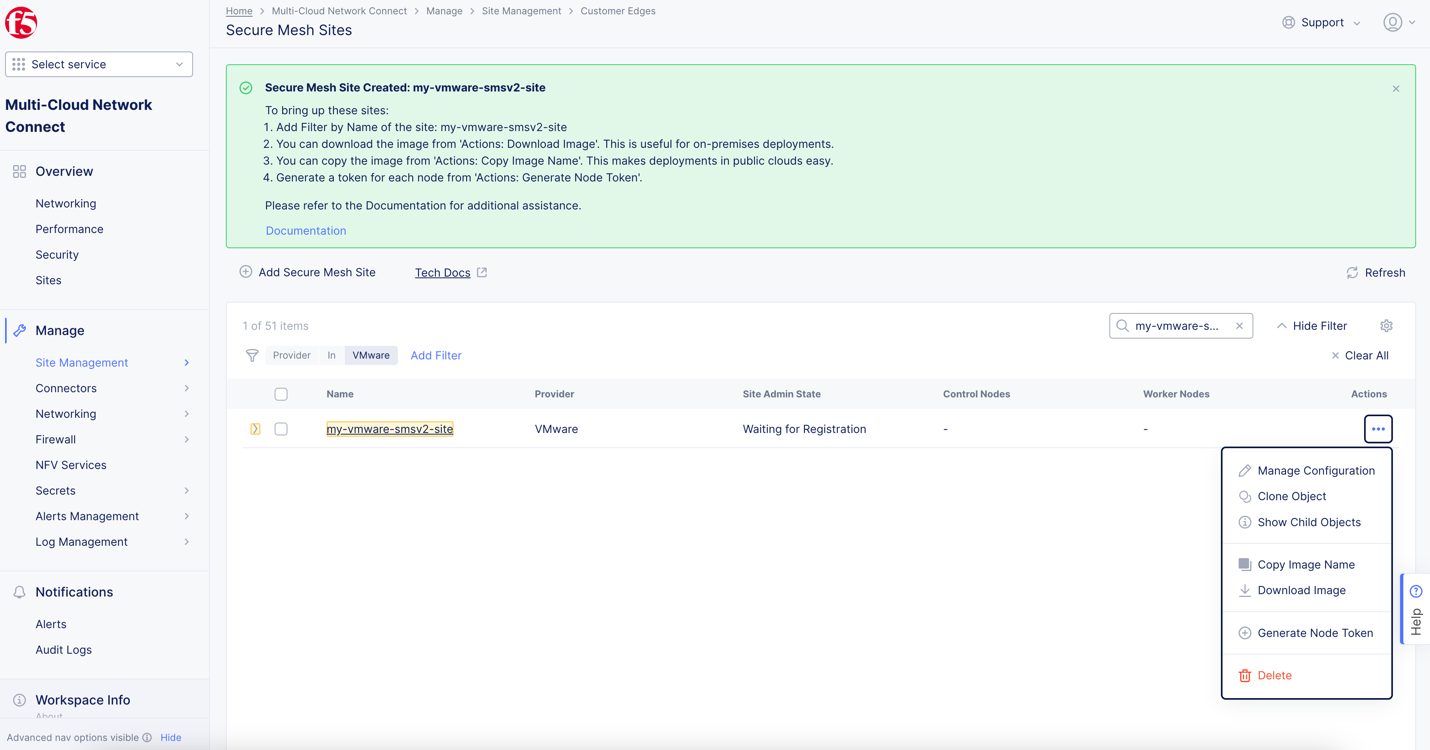The image size is (1430, 750).
Task: Click inside the site search input field
Action: pyautogui.click(x=1180, y=325)
